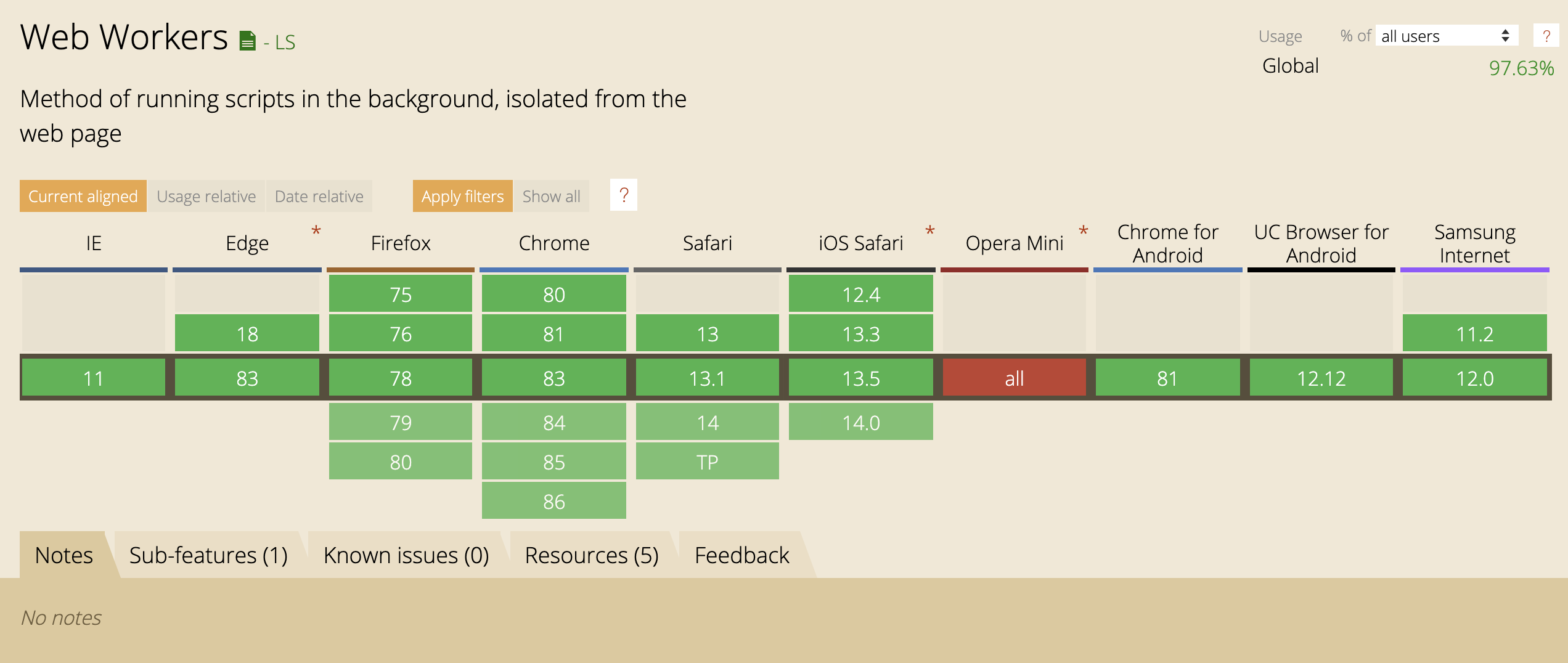Click the Show all button
Viewport: 1568px width, 663px height.
(552, 196)
